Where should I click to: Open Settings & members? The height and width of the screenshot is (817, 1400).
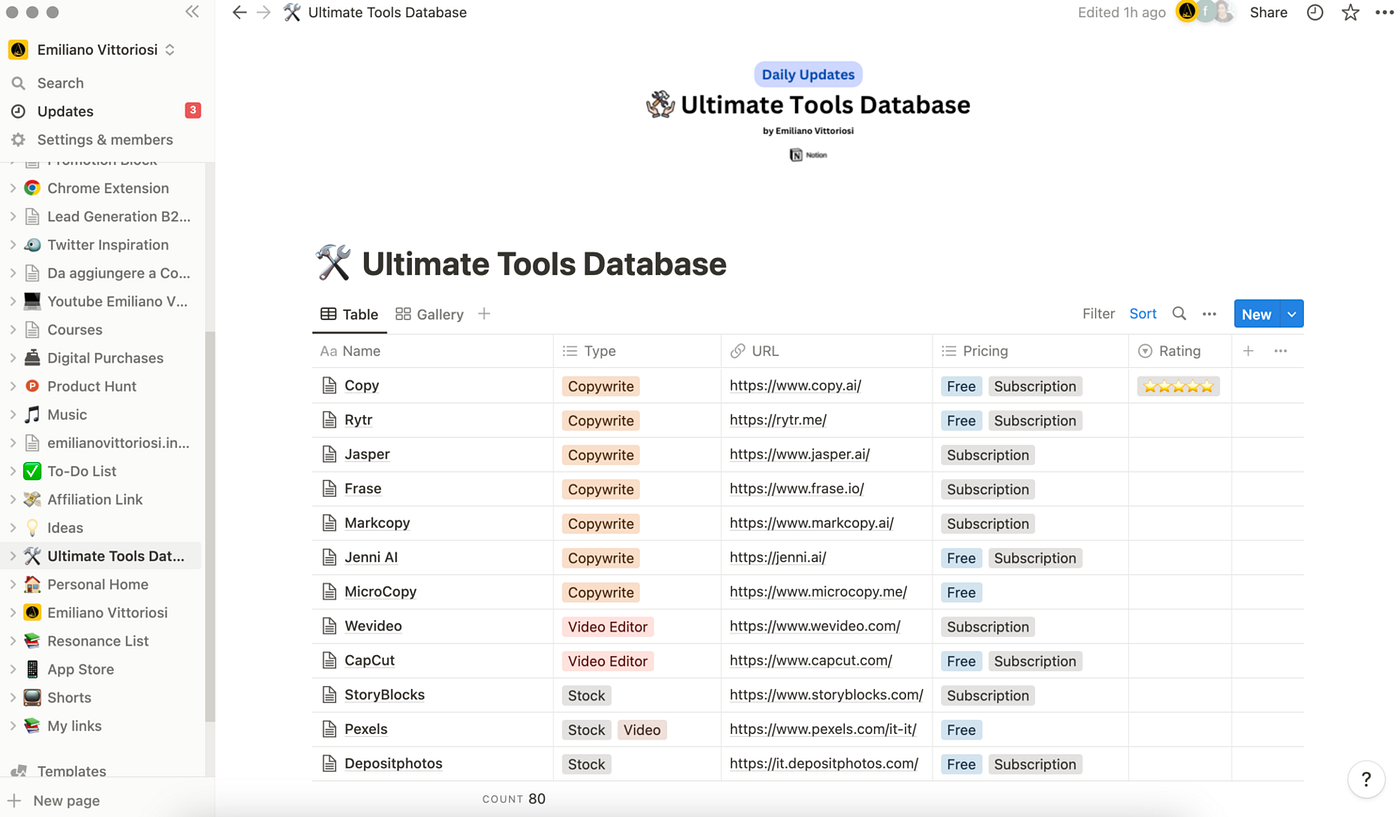click(x=105, y=140)
